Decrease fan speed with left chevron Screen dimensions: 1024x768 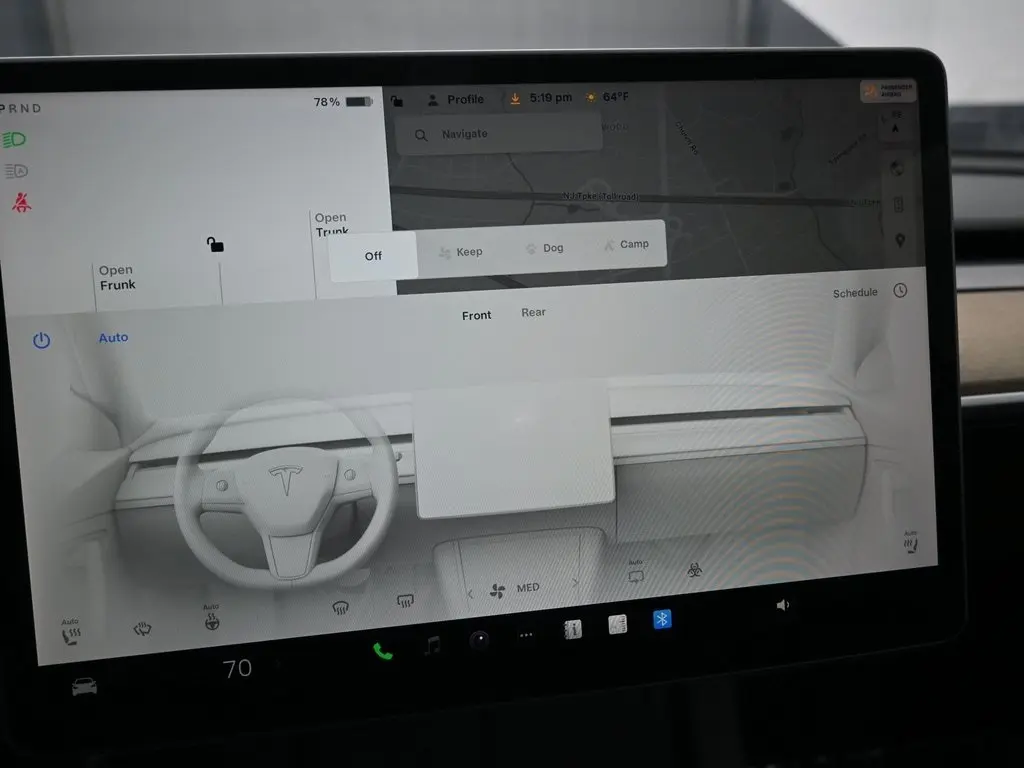470,593
